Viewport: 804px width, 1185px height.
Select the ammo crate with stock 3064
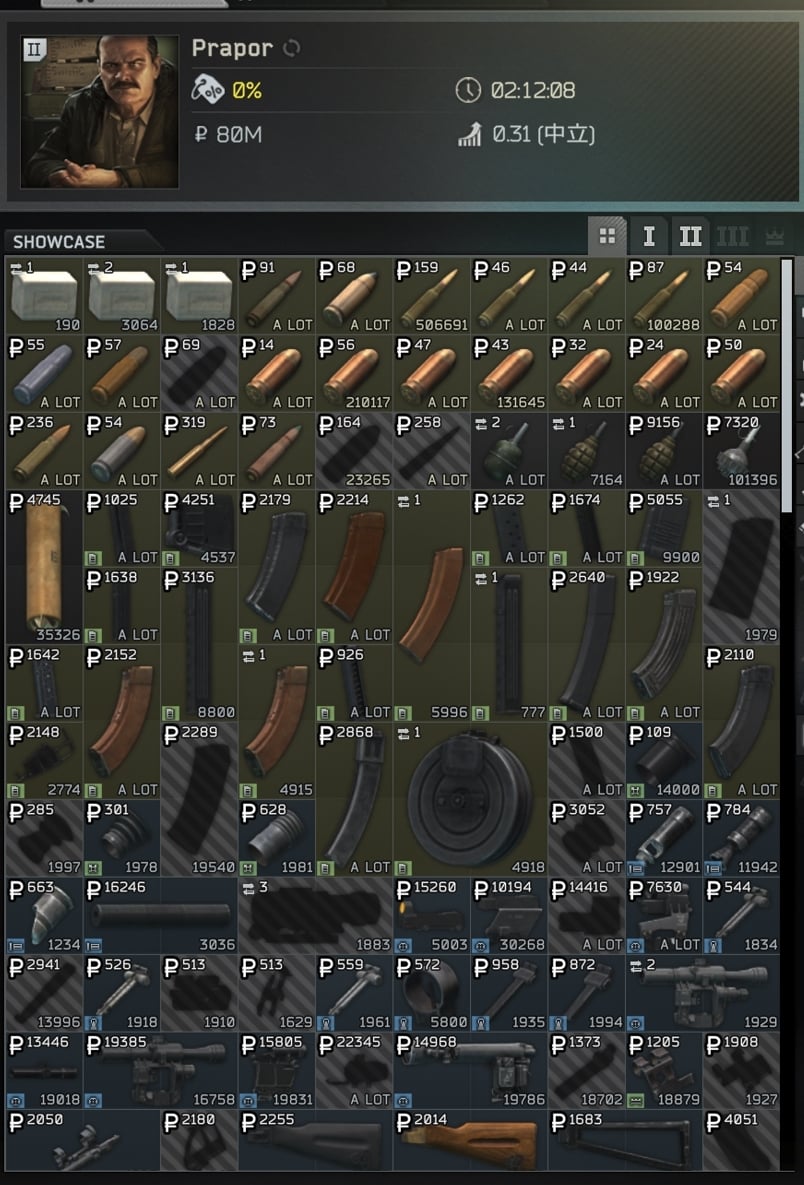pyautogui.click(x=121, y=295)
